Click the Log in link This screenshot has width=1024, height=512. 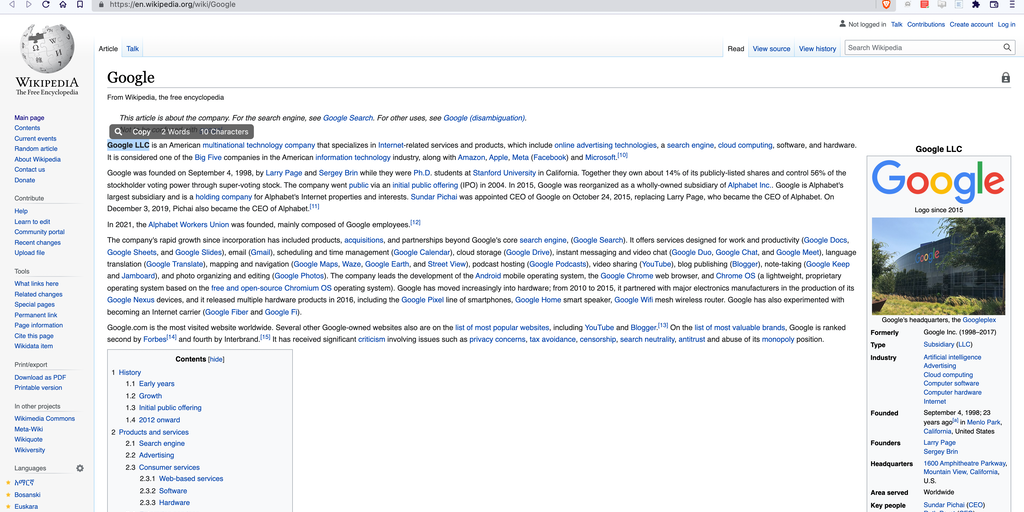click(x=1007, y=24)
